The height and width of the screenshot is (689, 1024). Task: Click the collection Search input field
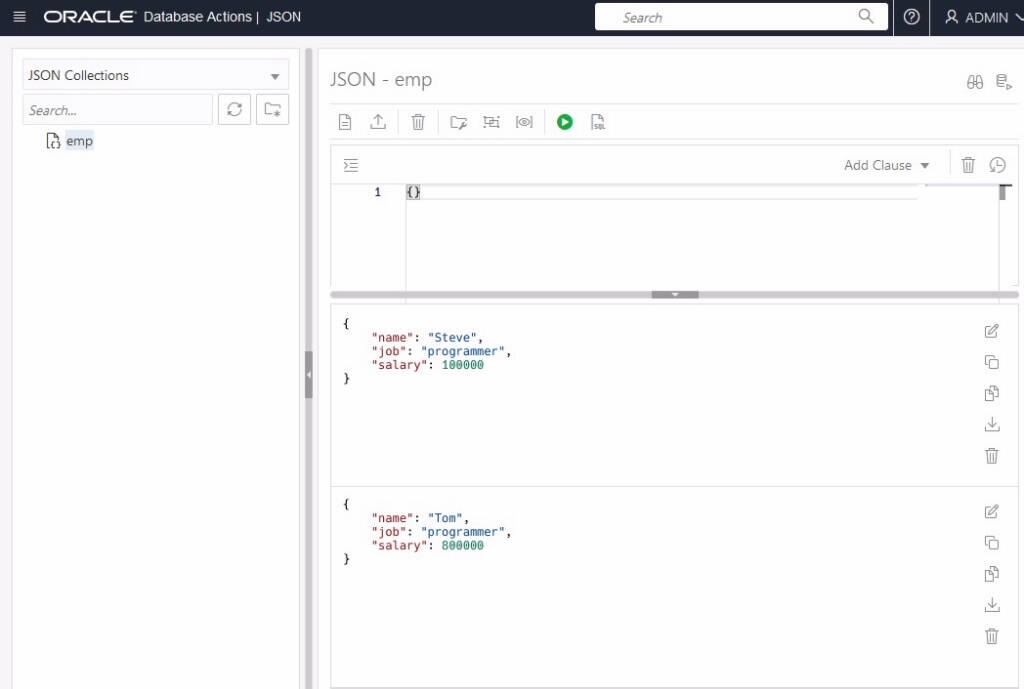(x=115, y=109)
